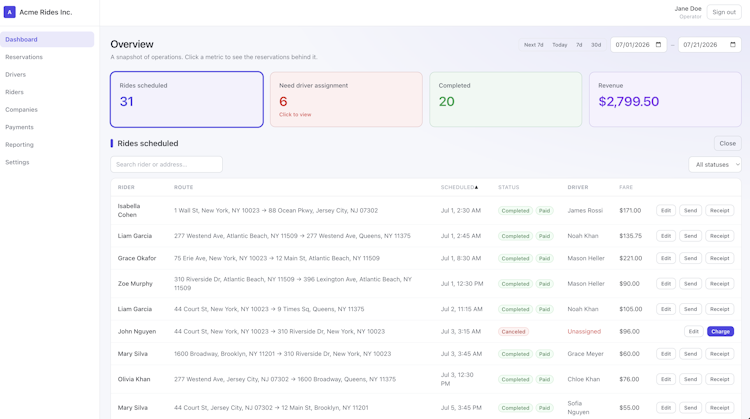This screenshot has height=419, width=750.
Task: Edit Mary Silva's $55.00 ride
Action: pyautogui.click(x=666, y=408)
